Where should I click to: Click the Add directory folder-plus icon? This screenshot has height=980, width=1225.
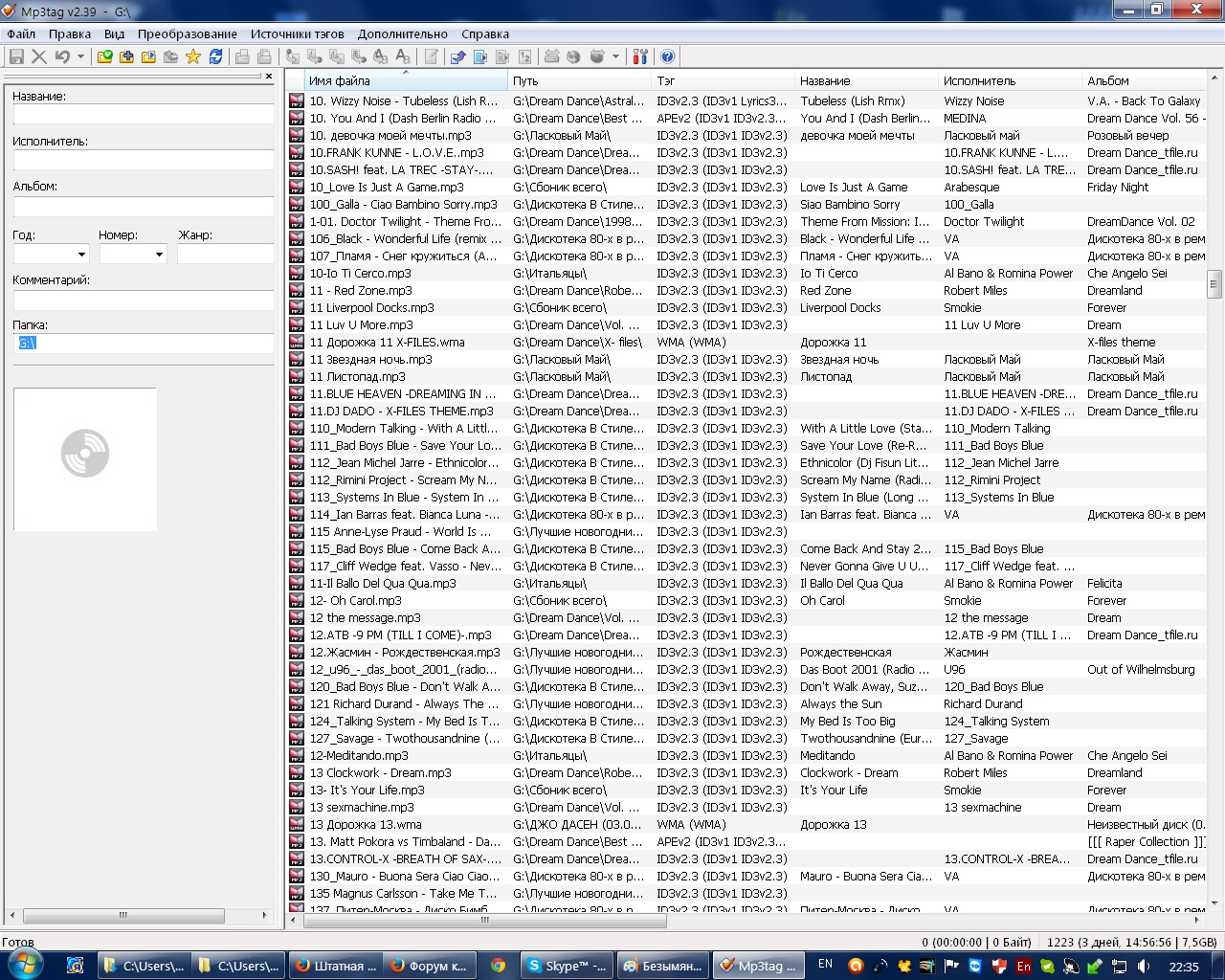click(x=126, y=56)
